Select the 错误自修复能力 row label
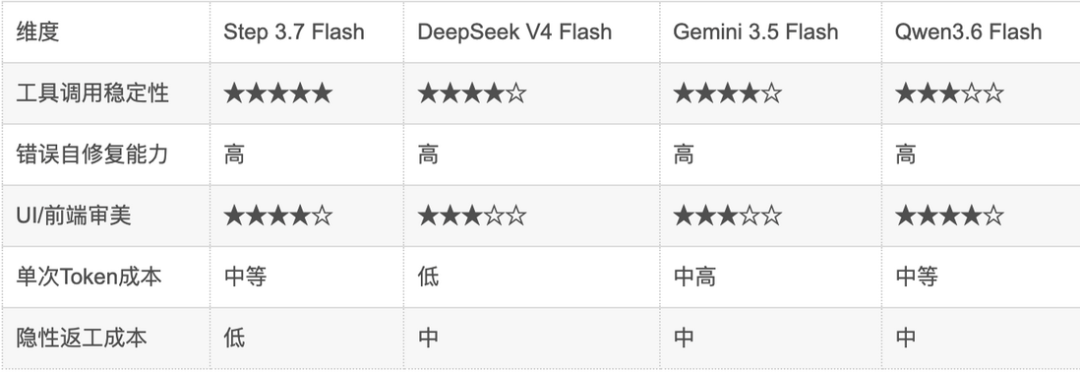1080x372 pixels. coord(92,154)
